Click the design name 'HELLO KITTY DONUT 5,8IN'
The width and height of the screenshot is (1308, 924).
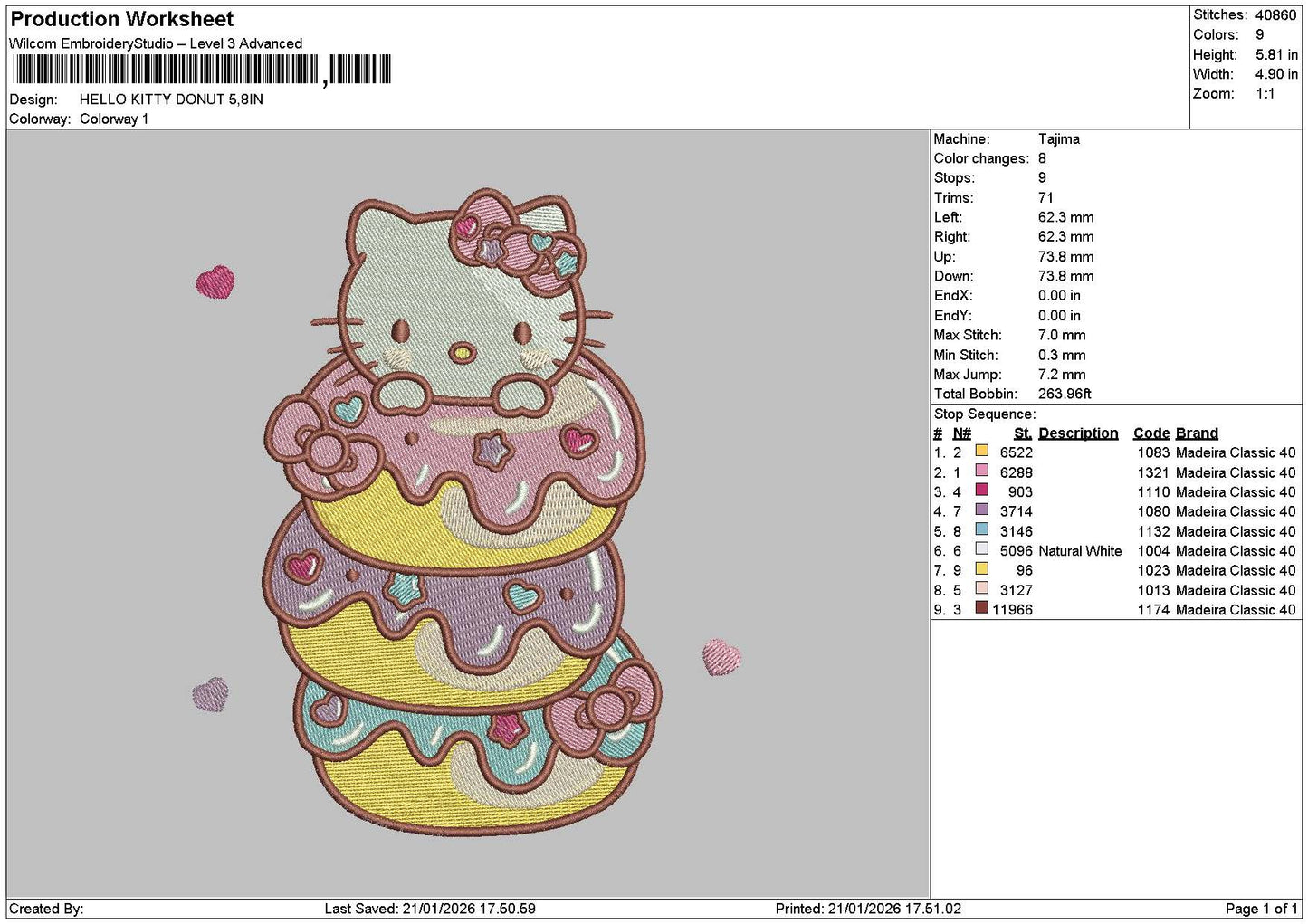click(171, 100)
